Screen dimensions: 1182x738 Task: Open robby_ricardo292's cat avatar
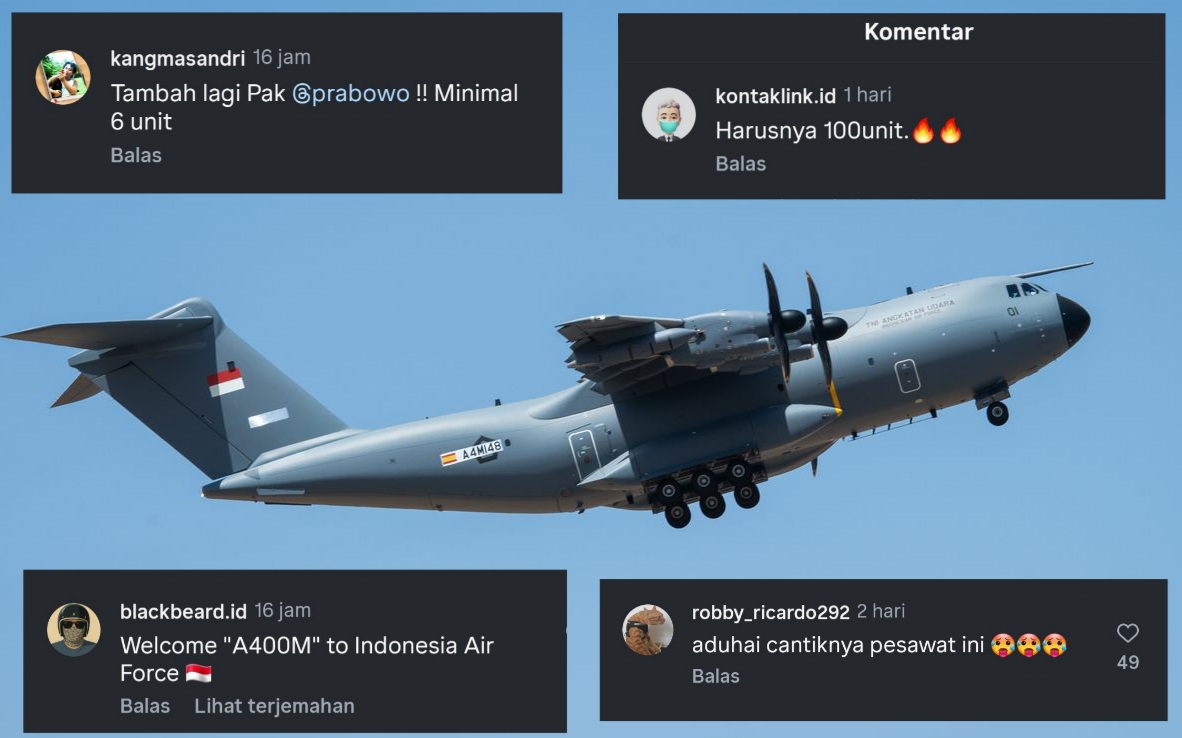[648, 629]
